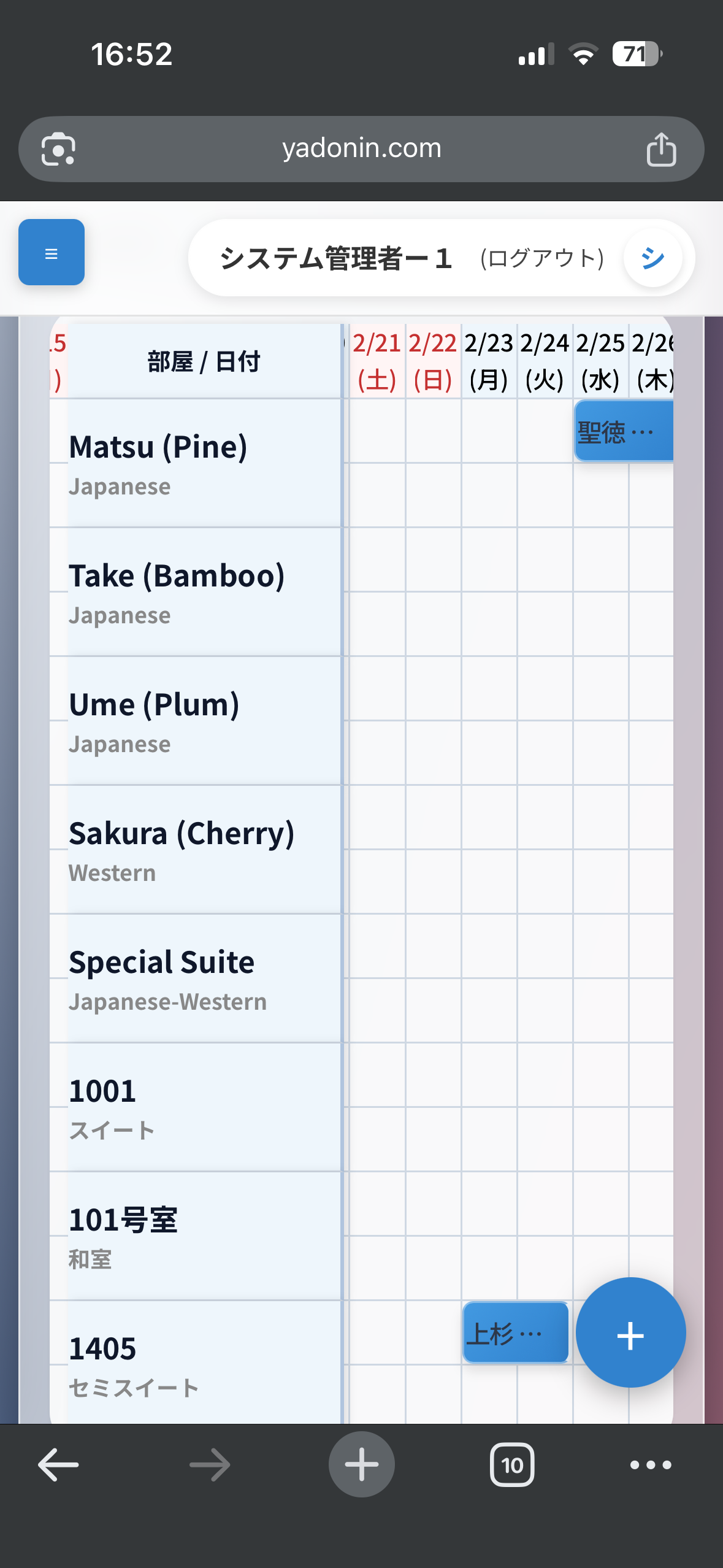Open new tab with plus button
The image size is (723, 1568).
[361, 1465]
